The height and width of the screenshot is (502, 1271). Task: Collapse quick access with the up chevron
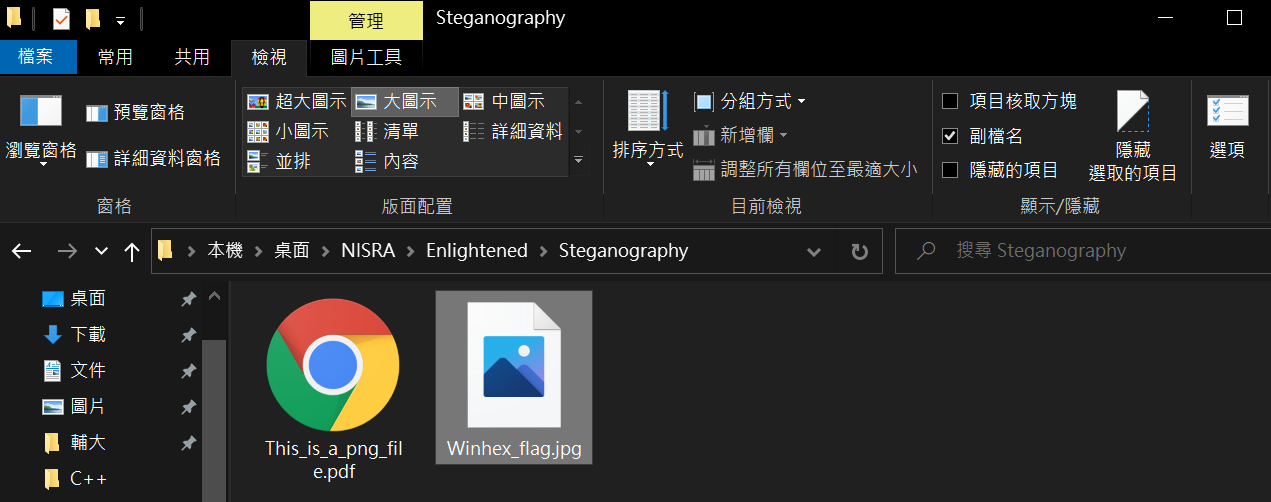(x=213, y=297)
